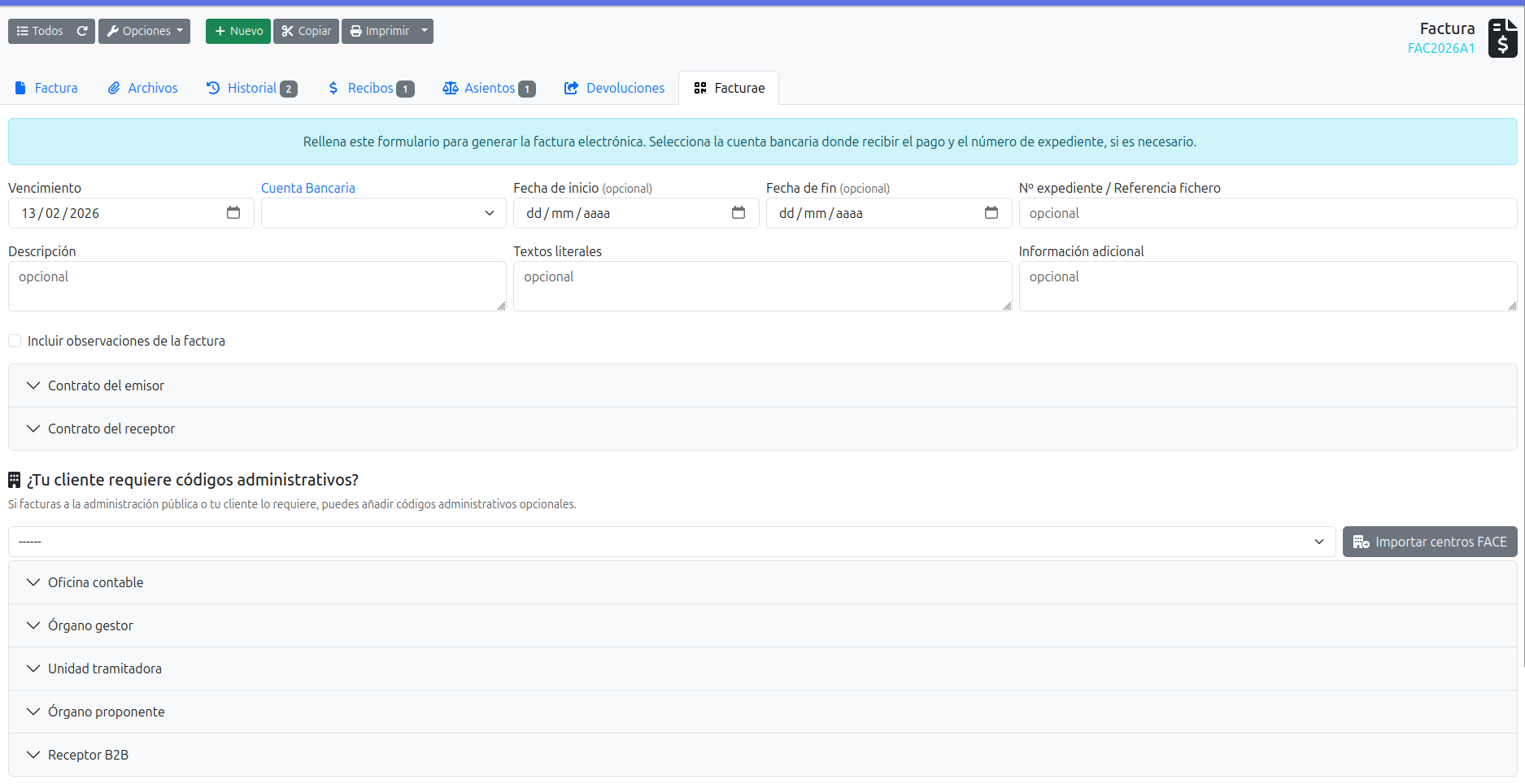This screenshot has width=1525, height=784.
Task: Open the Cuenta Bancaria dropdown
Action: coord(383,213)
